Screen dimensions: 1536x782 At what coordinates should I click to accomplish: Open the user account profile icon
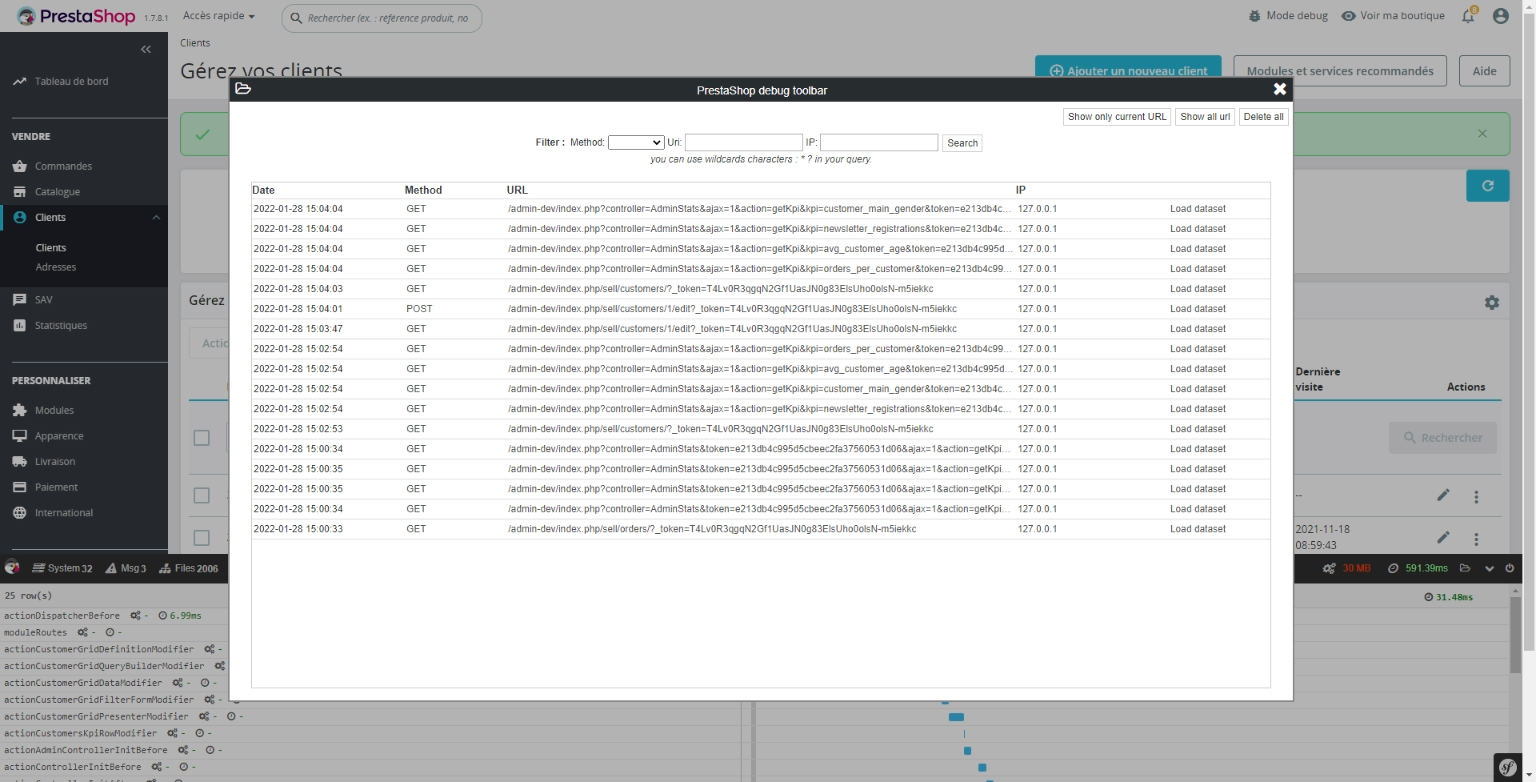(x=1500, y=16)
